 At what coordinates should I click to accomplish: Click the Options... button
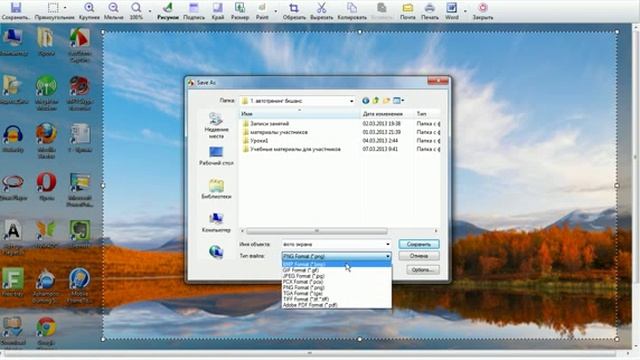point(423,269)
